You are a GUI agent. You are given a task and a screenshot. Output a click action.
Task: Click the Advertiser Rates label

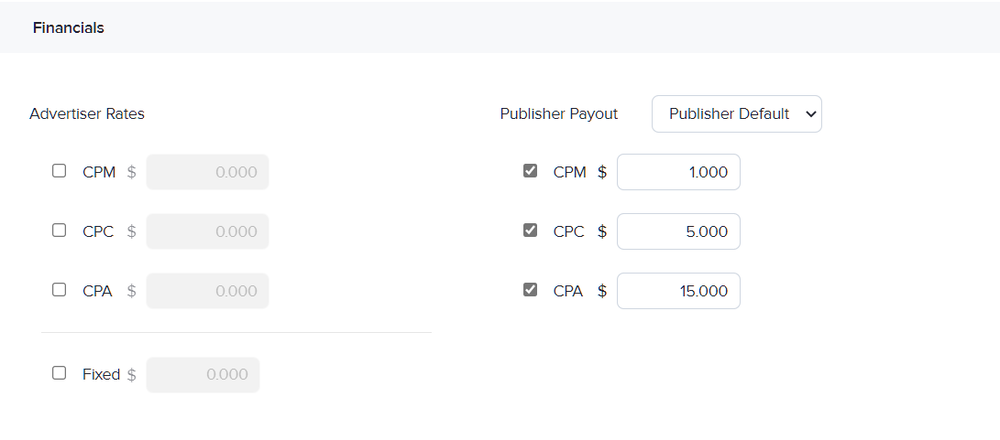[x=87, y=114]
